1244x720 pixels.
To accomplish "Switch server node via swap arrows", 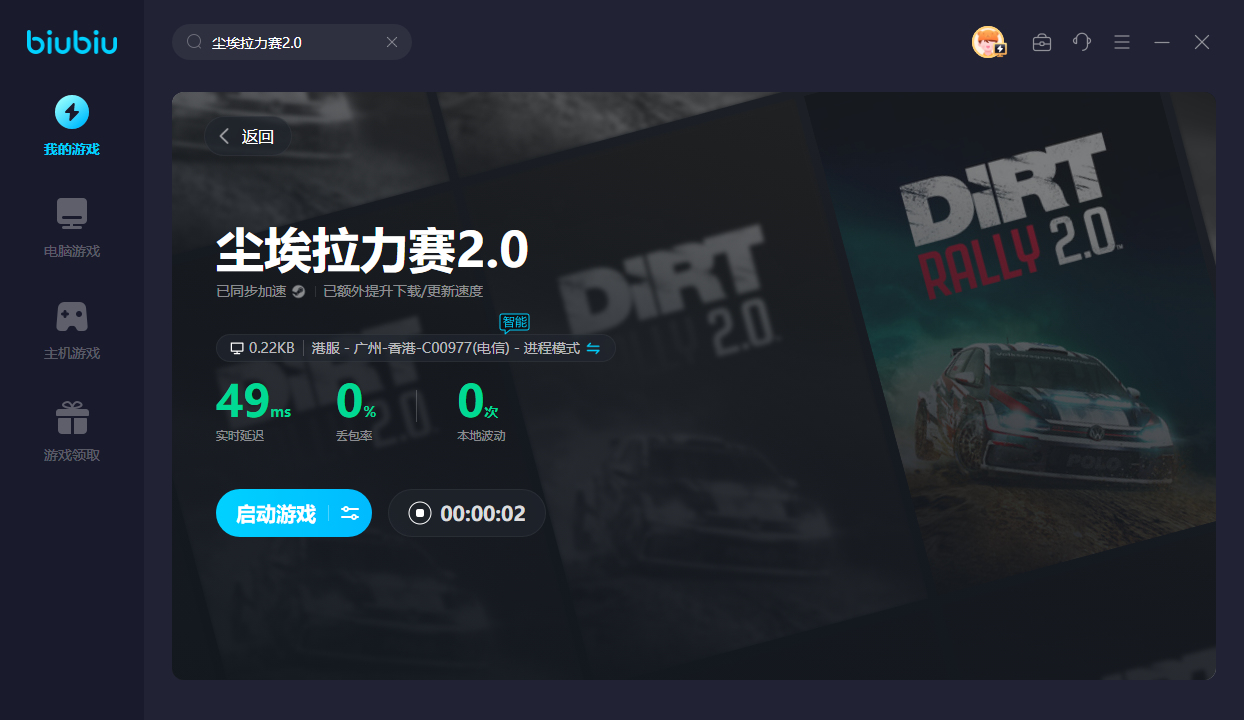I will click(x=593, y=348).
